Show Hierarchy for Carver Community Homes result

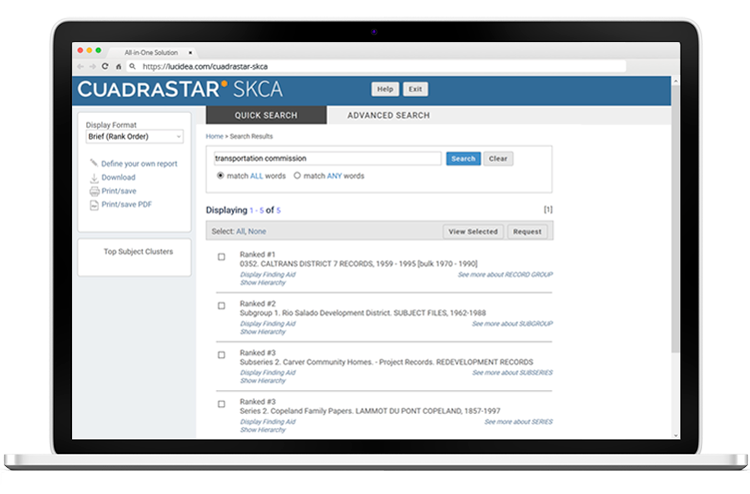click(262, 380)
